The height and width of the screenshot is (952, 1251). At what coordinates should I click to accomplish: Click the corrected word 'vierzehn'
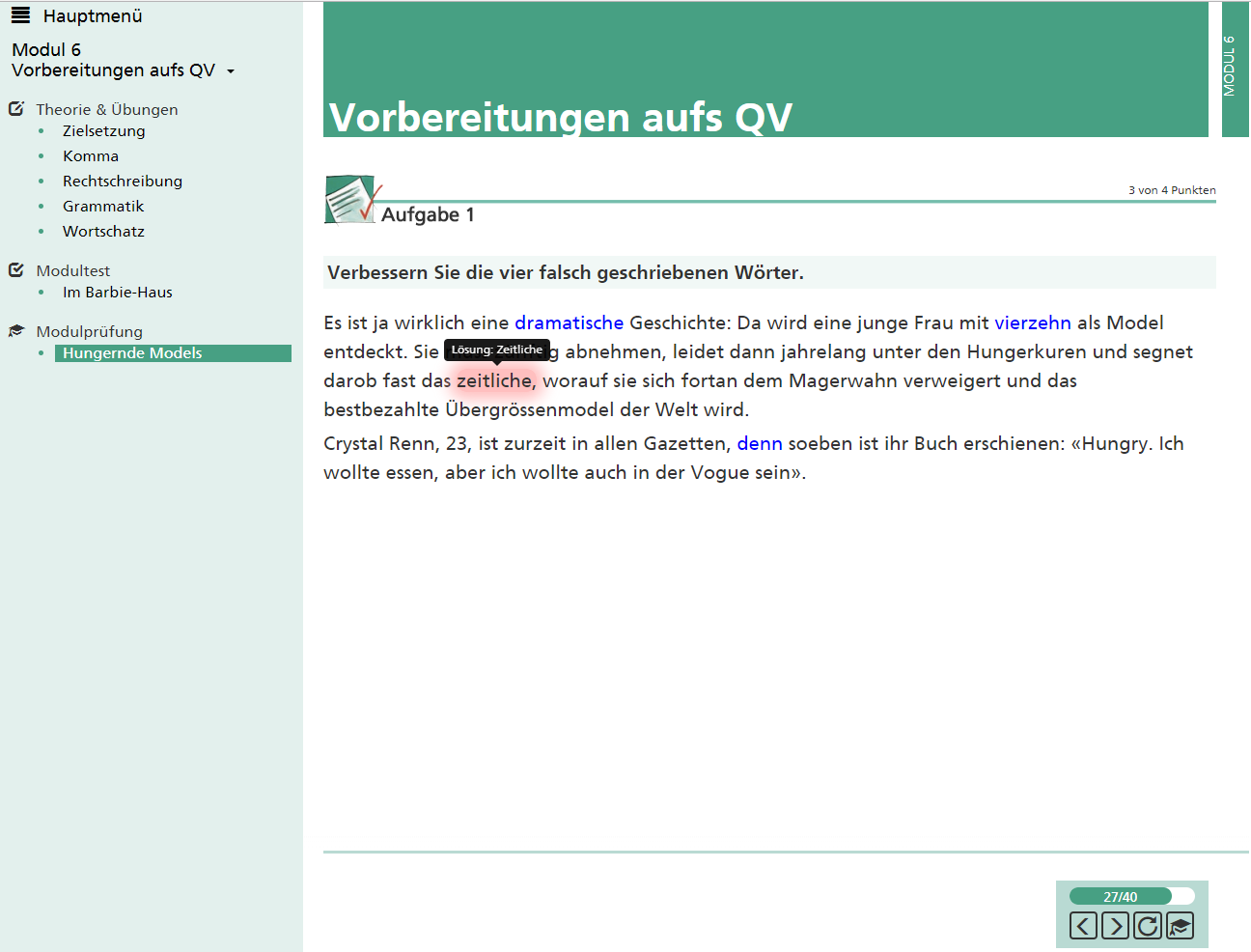[1032, 323]
